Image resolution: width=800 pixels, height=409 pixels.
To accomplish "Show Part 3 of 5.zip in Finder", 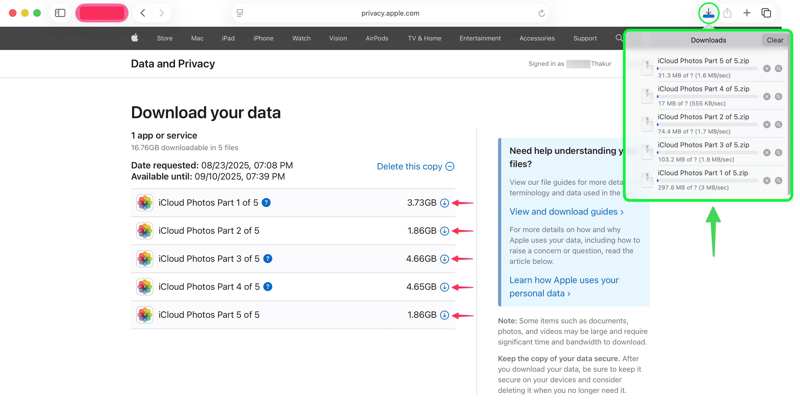I will point(778,152).
